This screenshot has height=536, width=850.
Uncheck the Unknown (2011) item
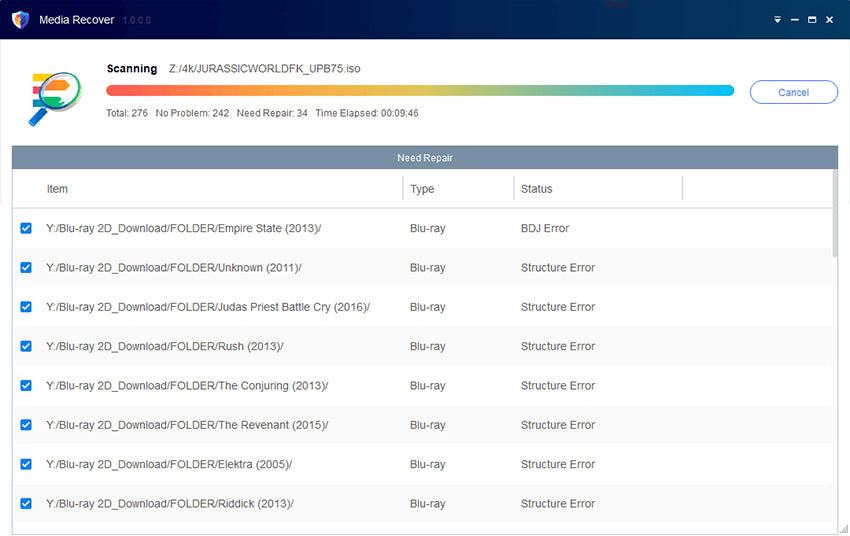point(26,268)
